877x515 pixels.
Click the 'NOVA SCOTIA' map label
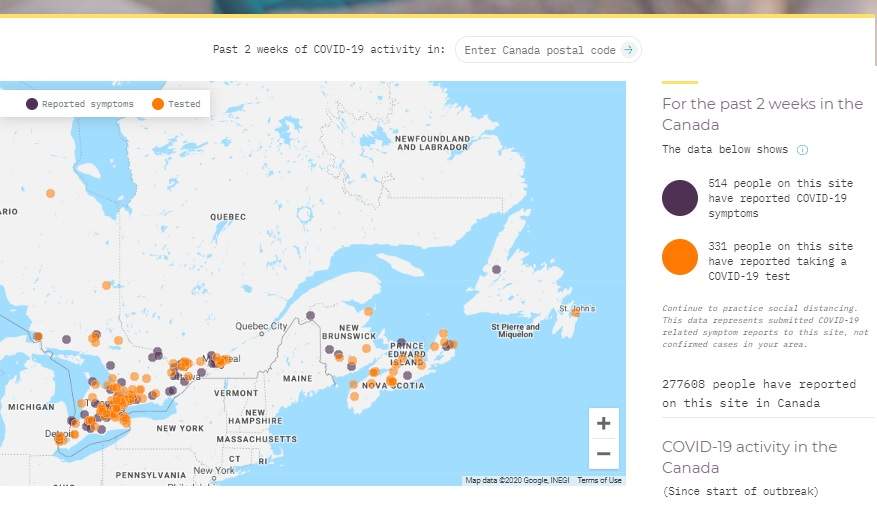(393, 386)
